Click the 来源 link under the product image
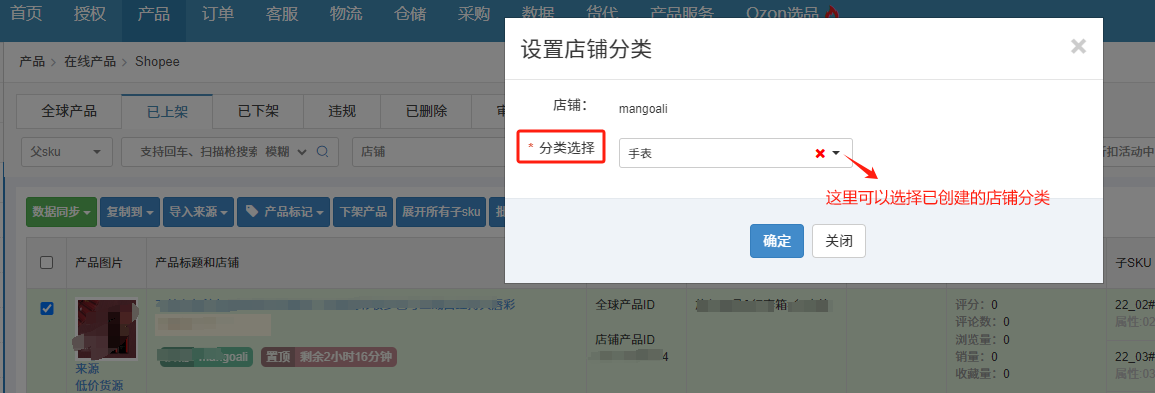This screenshot has width=1155, height=393. (x=87, y=369)
